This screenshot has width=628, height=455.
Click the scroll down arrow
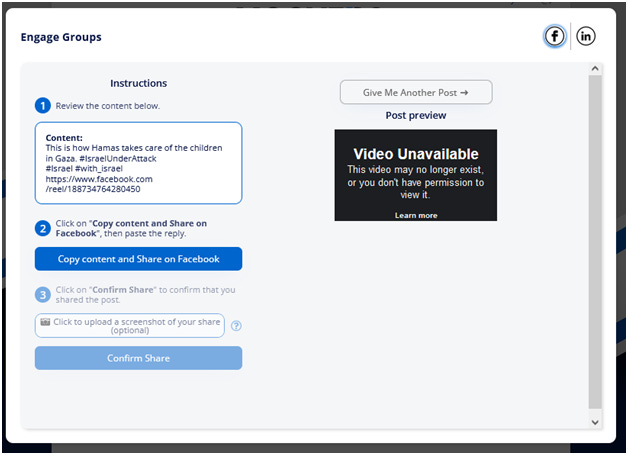pyautogui.click(x=595, y=422)
